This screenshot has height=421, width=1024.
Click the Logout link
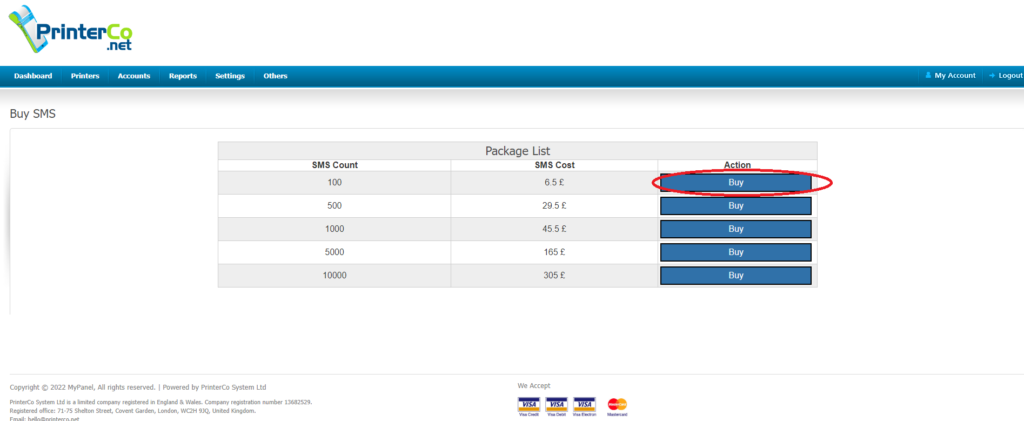pos(1010,76)
